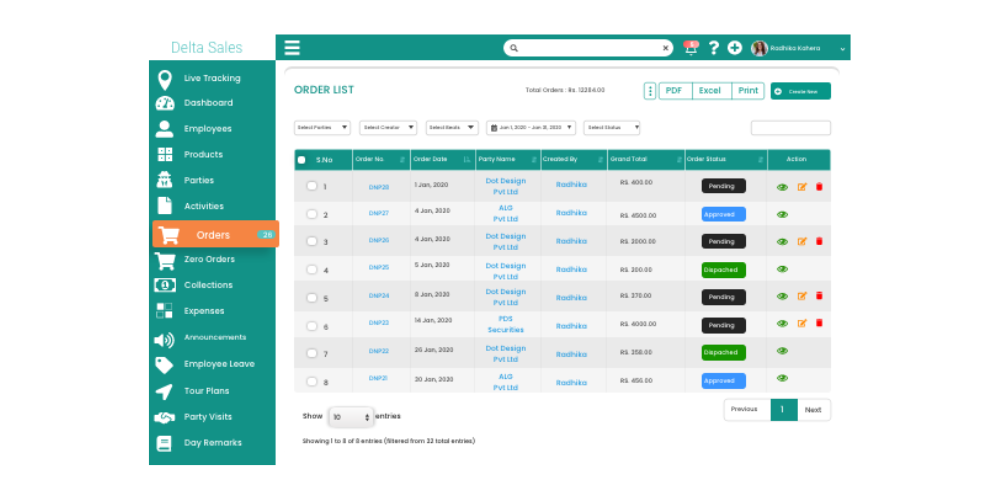The width and height of the screenshot is (1000, 500).
Task: Export the order list as PDF
Action: [x=675, y=91]
